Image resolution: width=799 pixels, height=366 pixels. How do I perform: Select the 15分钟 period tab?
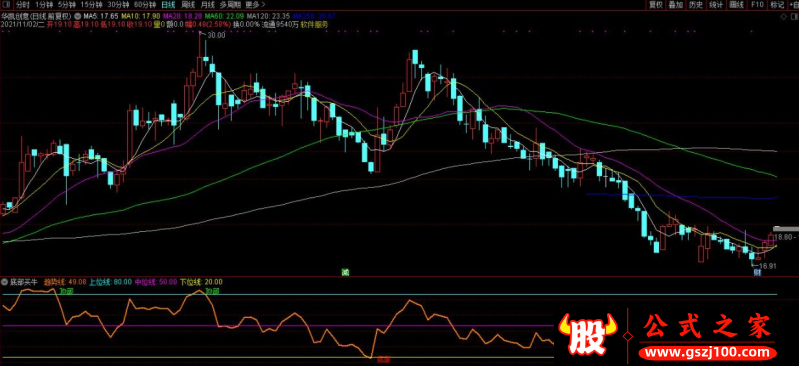(x=91, y=5)
